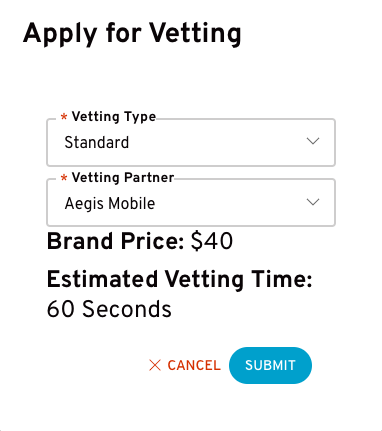The width and height of the screenshot is (382, 431).
Task: Click the red asterisk before Vetting Partner
Action: tap(64, 178)
